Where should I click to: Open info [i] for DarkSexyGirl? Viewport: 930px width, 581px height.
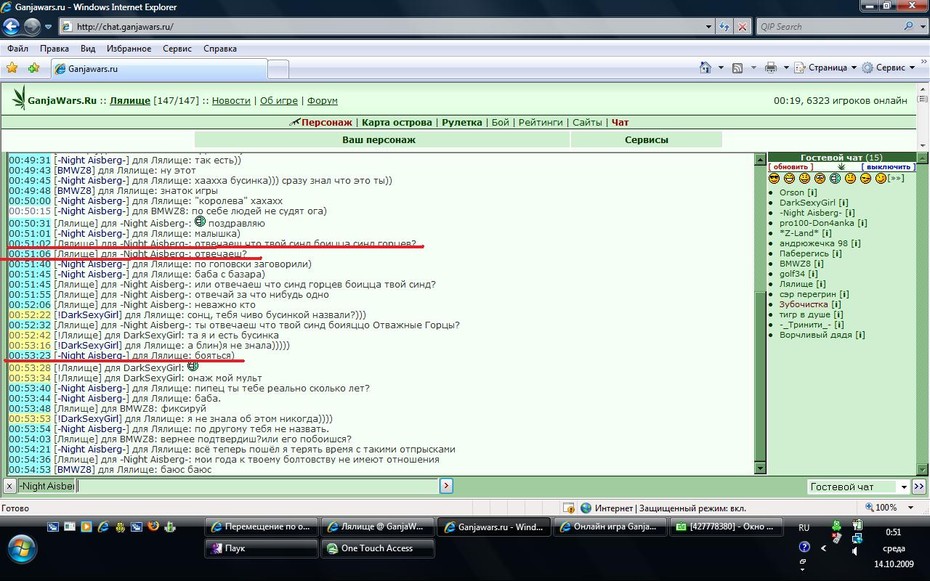843,203
